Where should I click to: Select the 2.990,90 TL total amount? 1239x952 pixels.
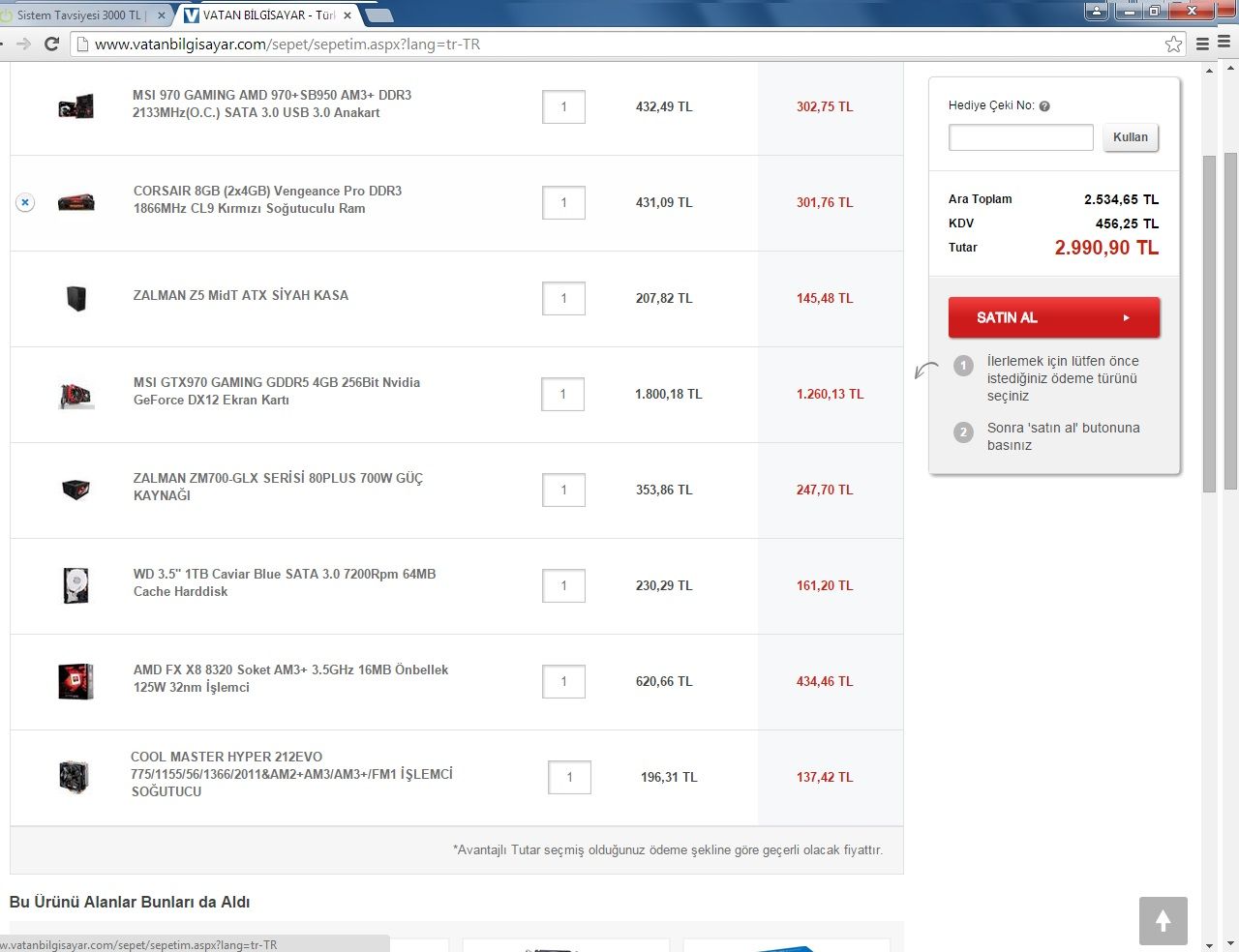(x=1106, y=248)
